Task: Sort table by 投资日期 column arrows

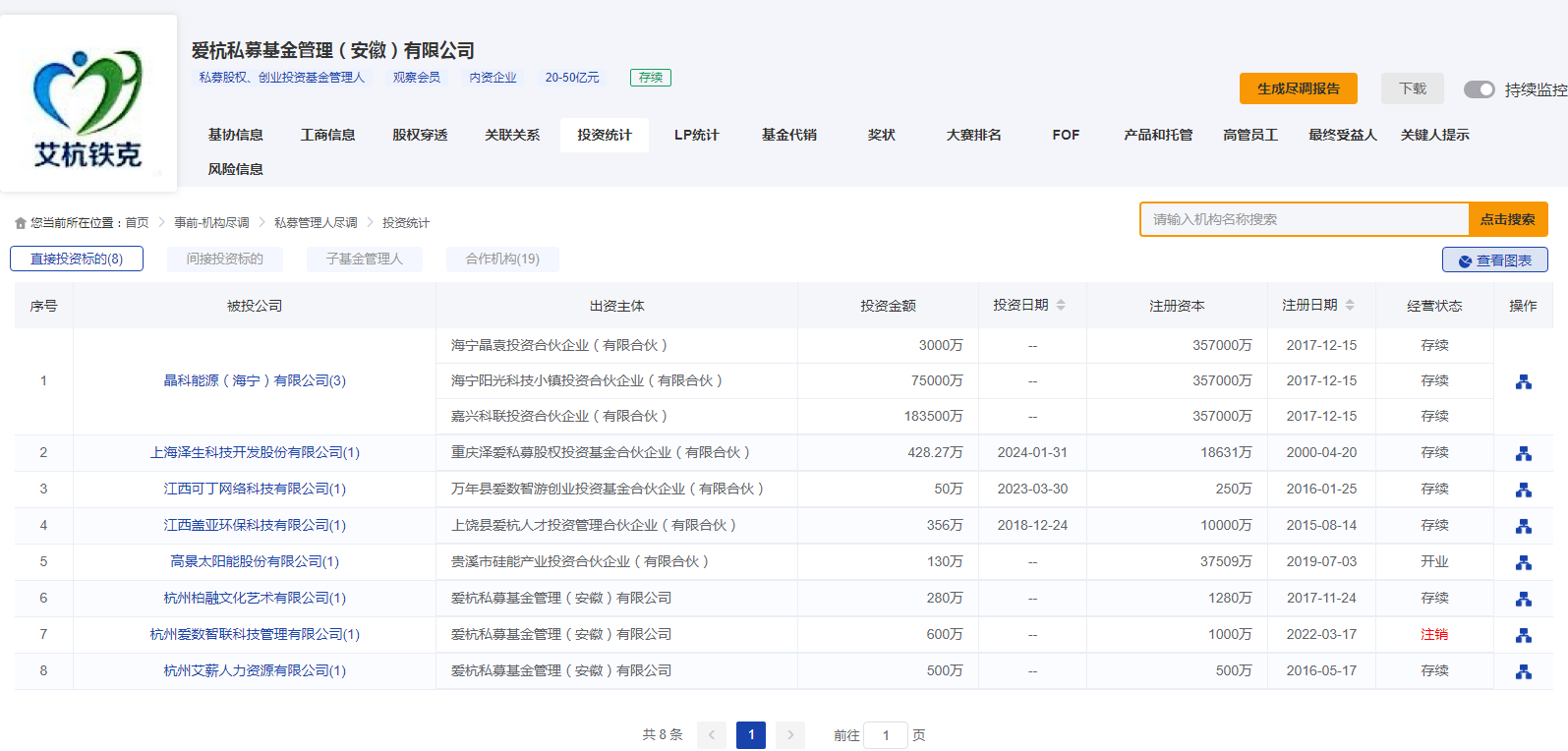Action: [x=1061, y=306]
